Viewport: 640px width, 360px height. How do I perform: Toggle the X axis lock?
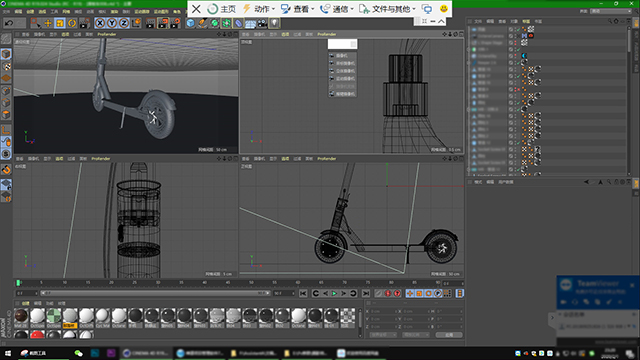coord(100,23)
